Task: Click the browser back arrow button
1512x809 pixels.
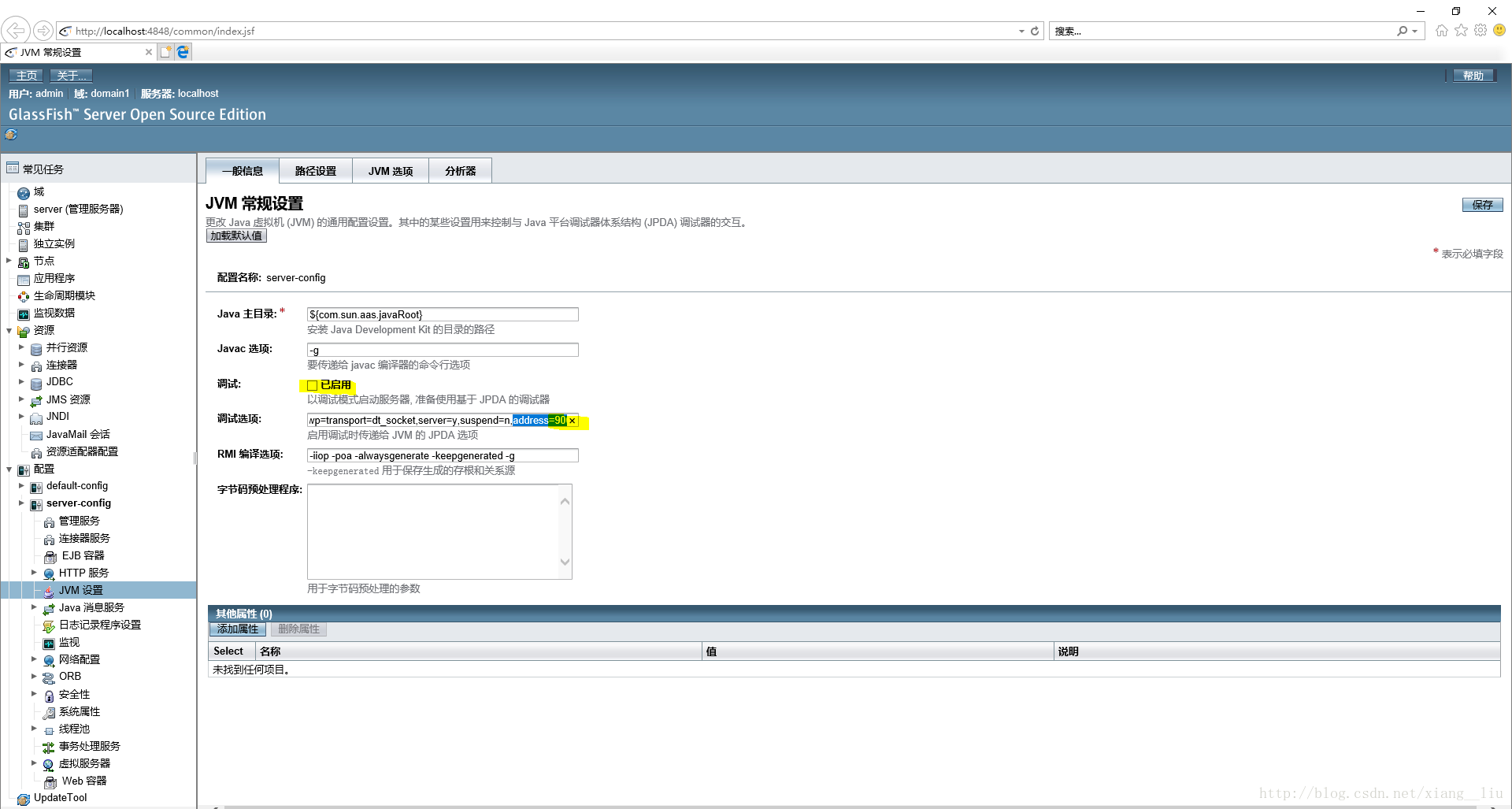Action: (16, 31)
